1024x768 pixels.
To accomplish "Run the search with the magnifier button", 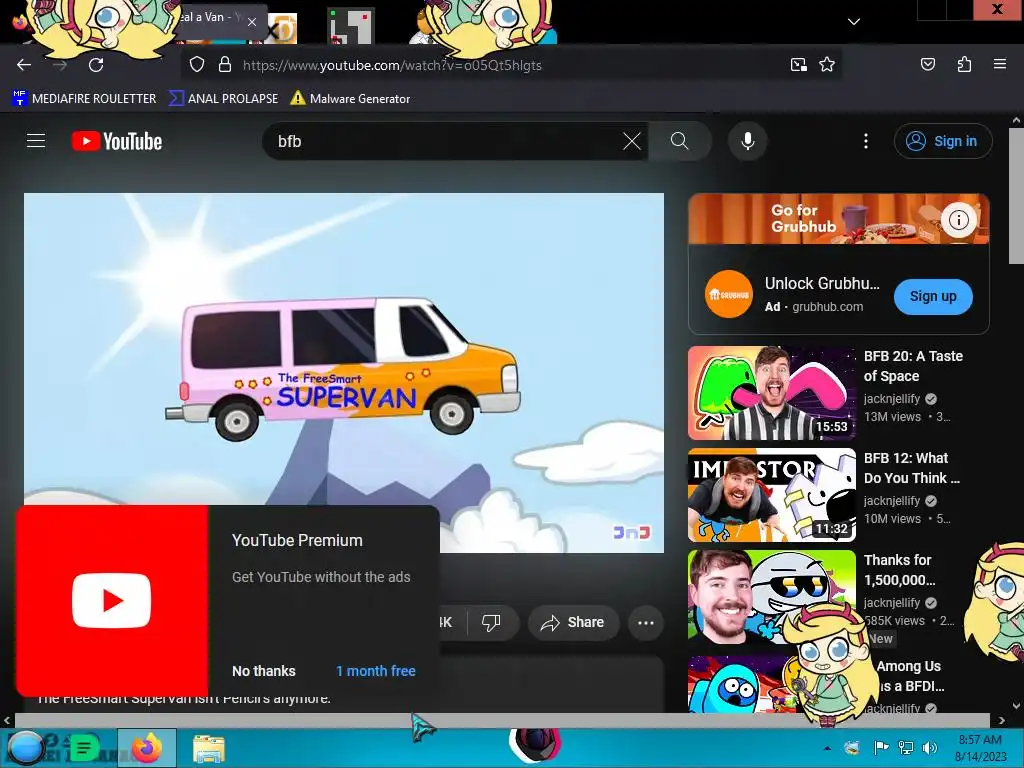I will click(x=680, y=141).
